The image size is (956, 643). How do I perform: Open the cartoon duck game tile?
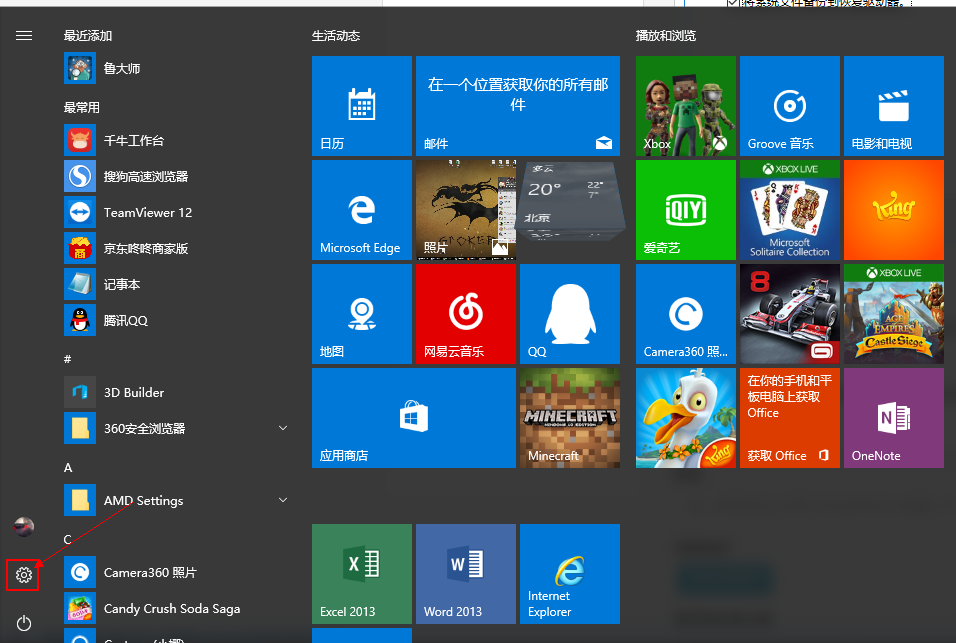pyautogui.click(x=685, y=417)
